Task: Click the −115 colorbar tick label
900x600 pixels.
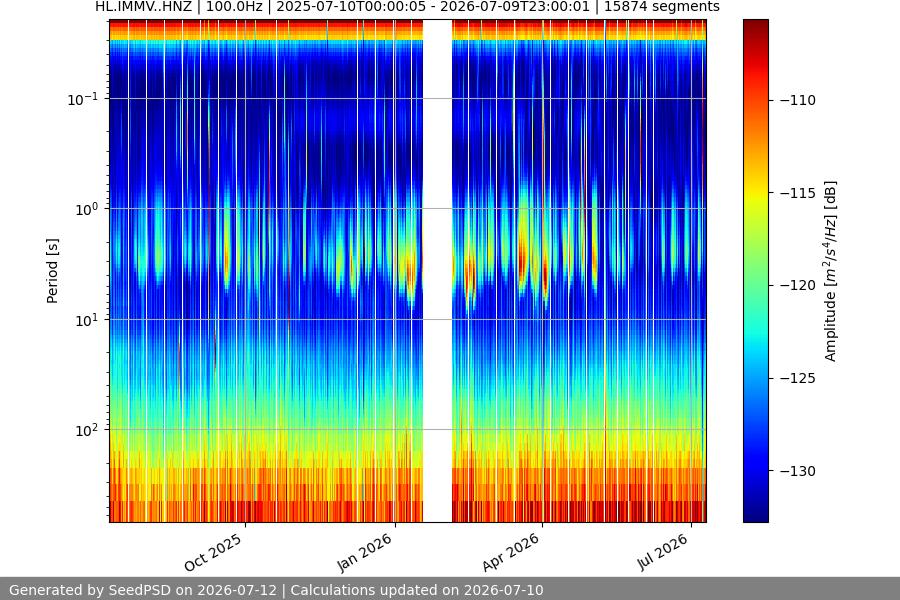Action: (798, 193)
